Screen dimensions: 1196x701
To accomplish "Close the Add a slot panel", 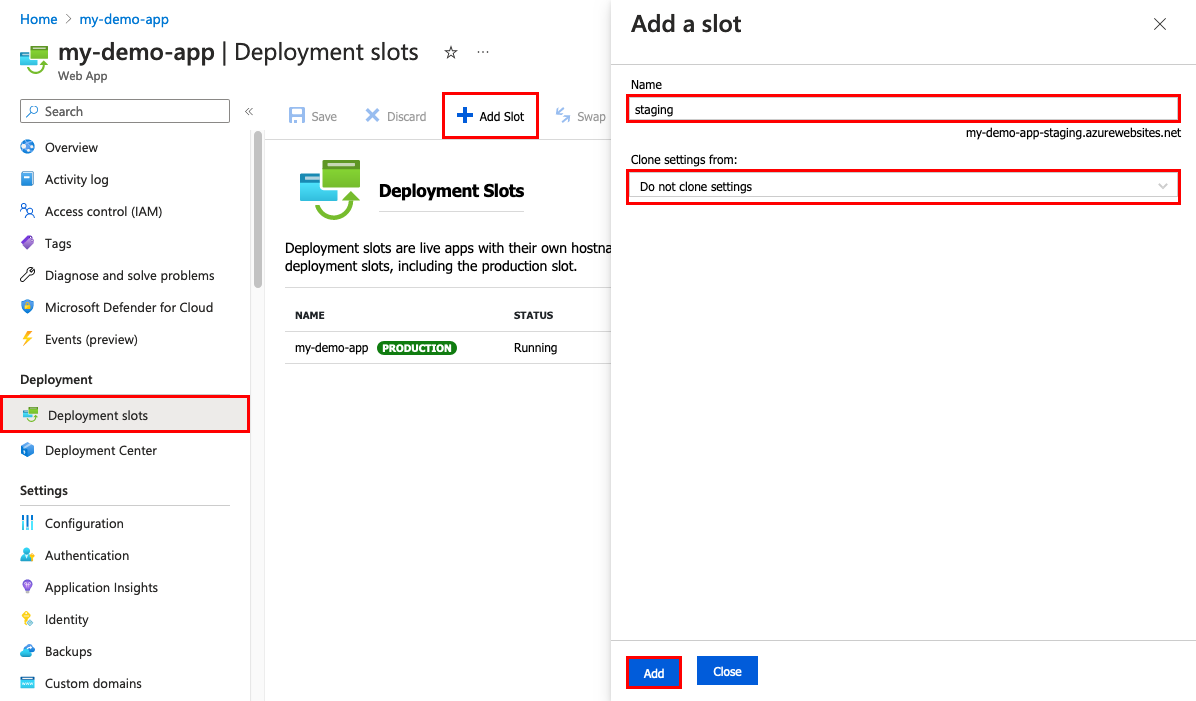I will point(1160,24).
